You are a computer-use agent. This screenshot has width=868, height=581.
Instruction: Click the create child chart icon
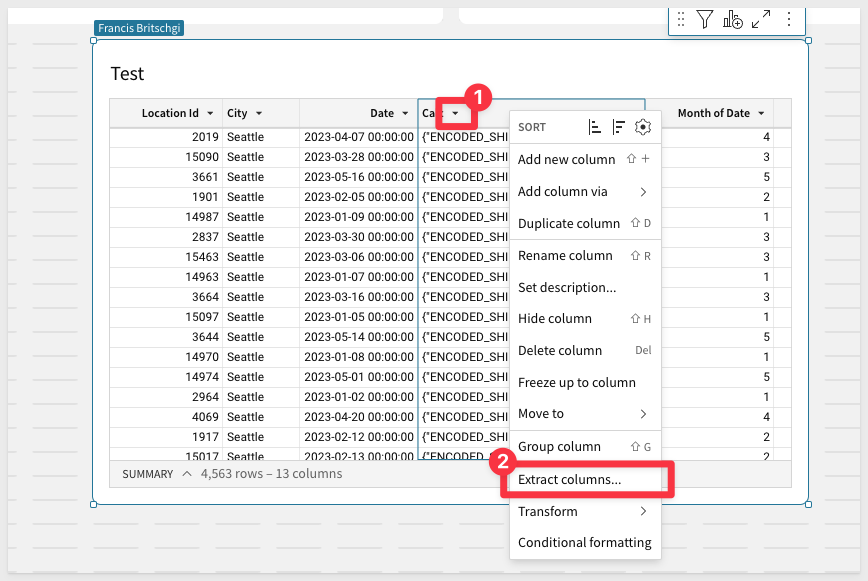point(733,19)
